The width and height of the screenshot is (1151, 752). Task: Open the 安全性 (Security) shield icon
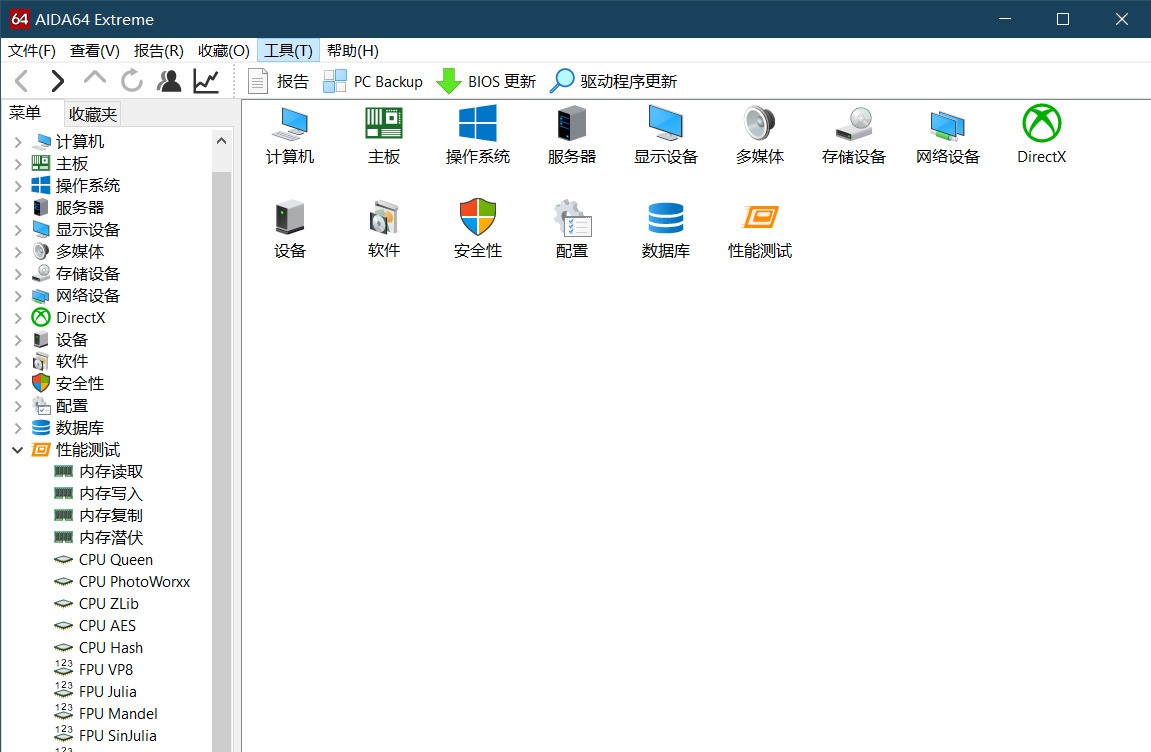tap(477, 225)
